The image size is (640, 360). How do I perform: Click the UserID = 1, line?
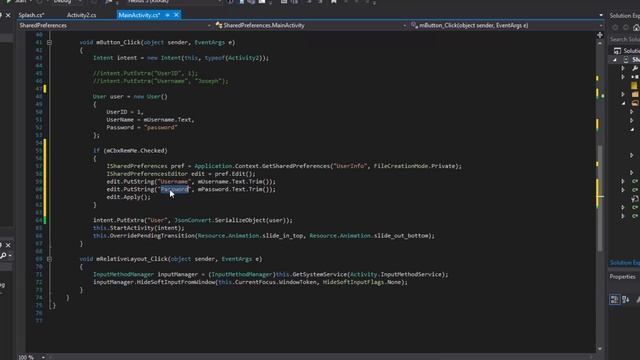coord(125,112)
